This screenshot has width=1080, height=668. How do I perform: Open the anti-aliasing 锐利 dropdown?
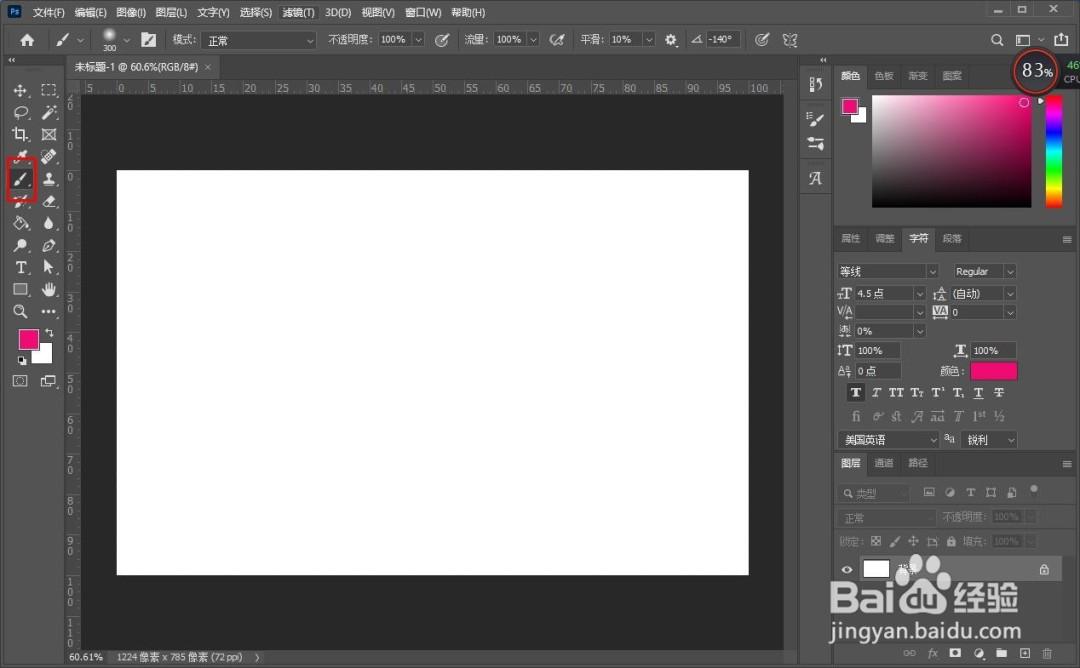(989, 439)
